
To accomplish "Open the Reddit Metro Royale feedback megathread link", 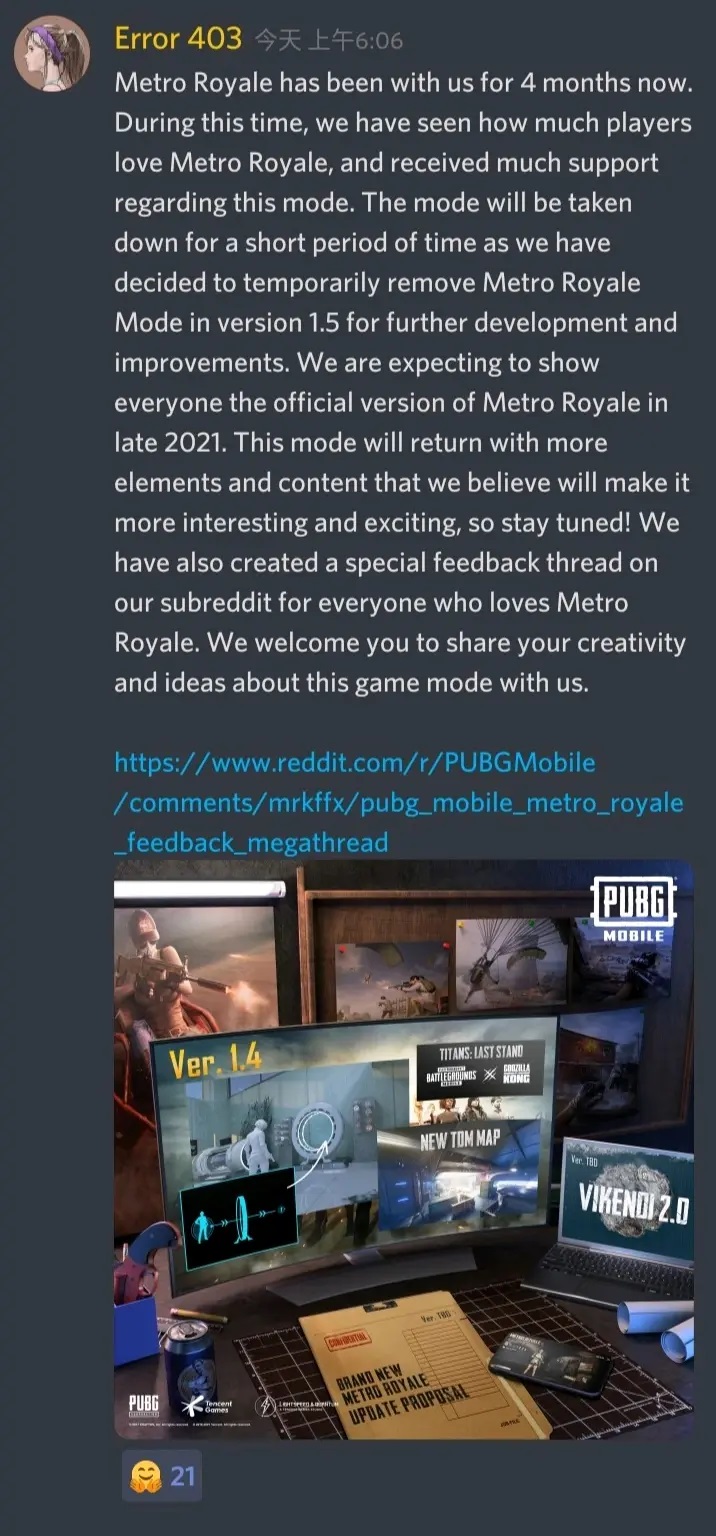I will pos(399,802).
